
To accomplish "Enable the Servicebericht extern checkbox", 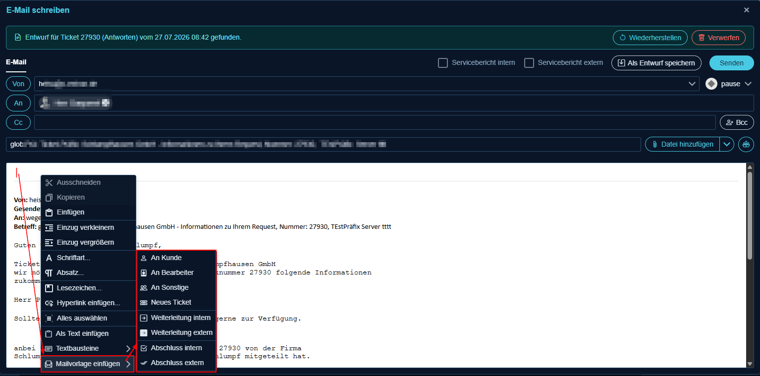I will pos(529,63).
